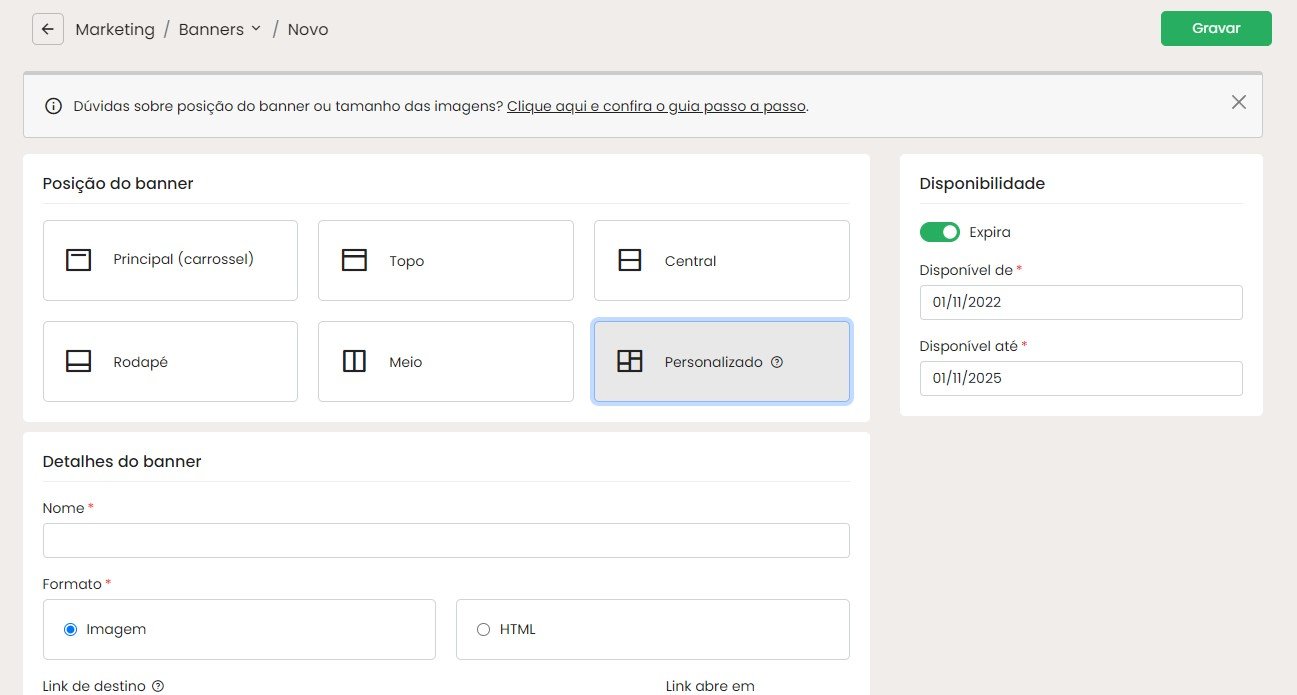Screen dimensions: 1297x695
Task: Select the Imagem format radio button
Action: [x=70, y=629]
